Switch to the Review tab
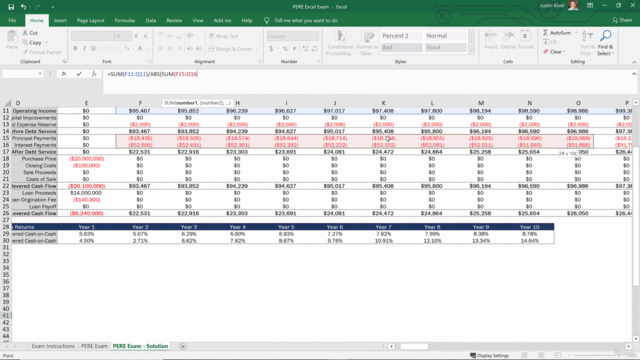Image resolution: width=640 pixels, height=360 pixels. [174, 20]
